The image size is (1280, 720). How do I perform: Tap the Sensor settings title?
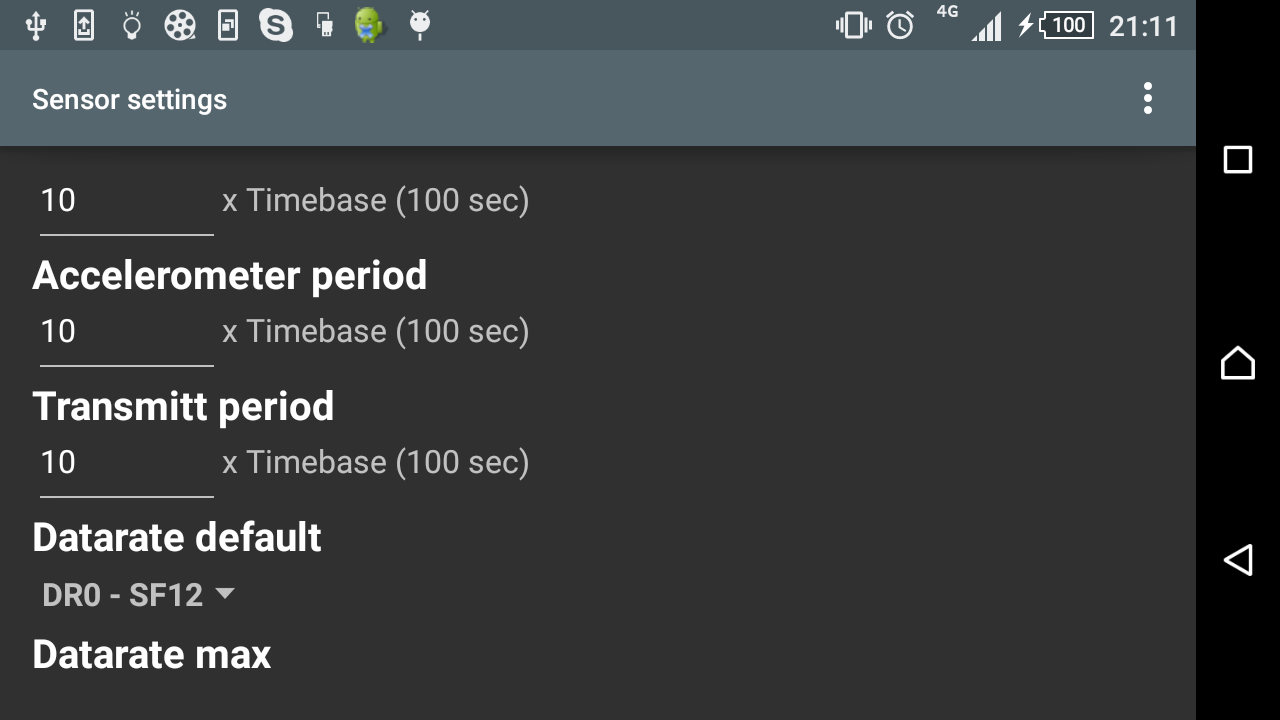(129, 99)
